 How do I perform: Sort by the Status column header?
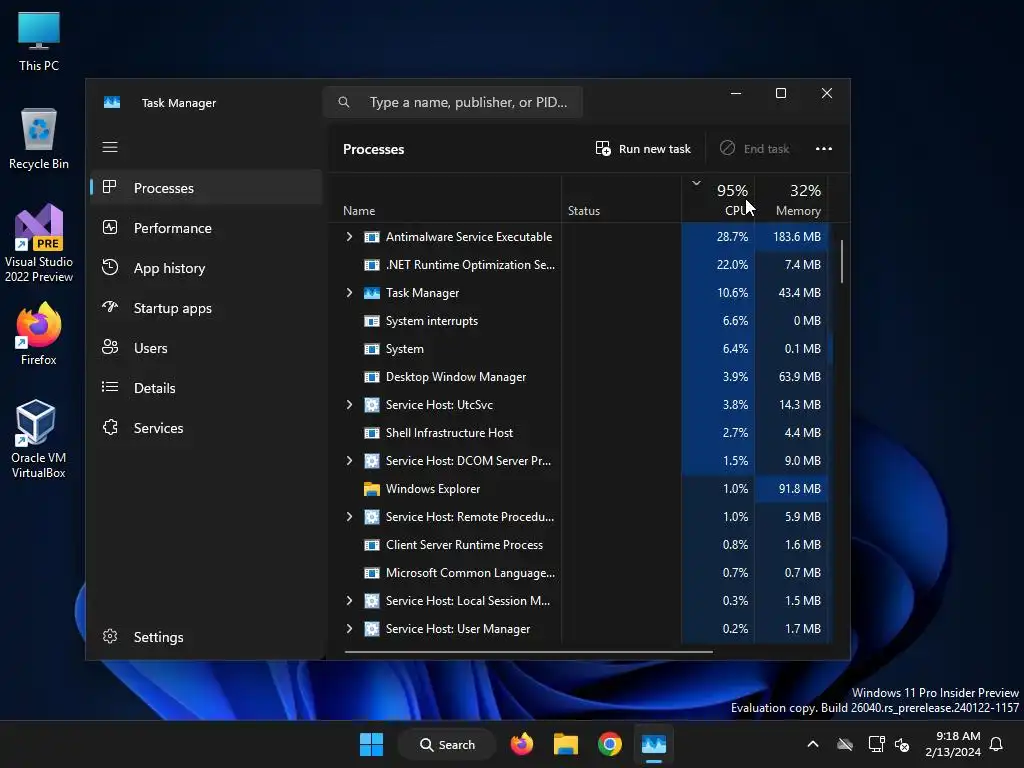[621, 199]
